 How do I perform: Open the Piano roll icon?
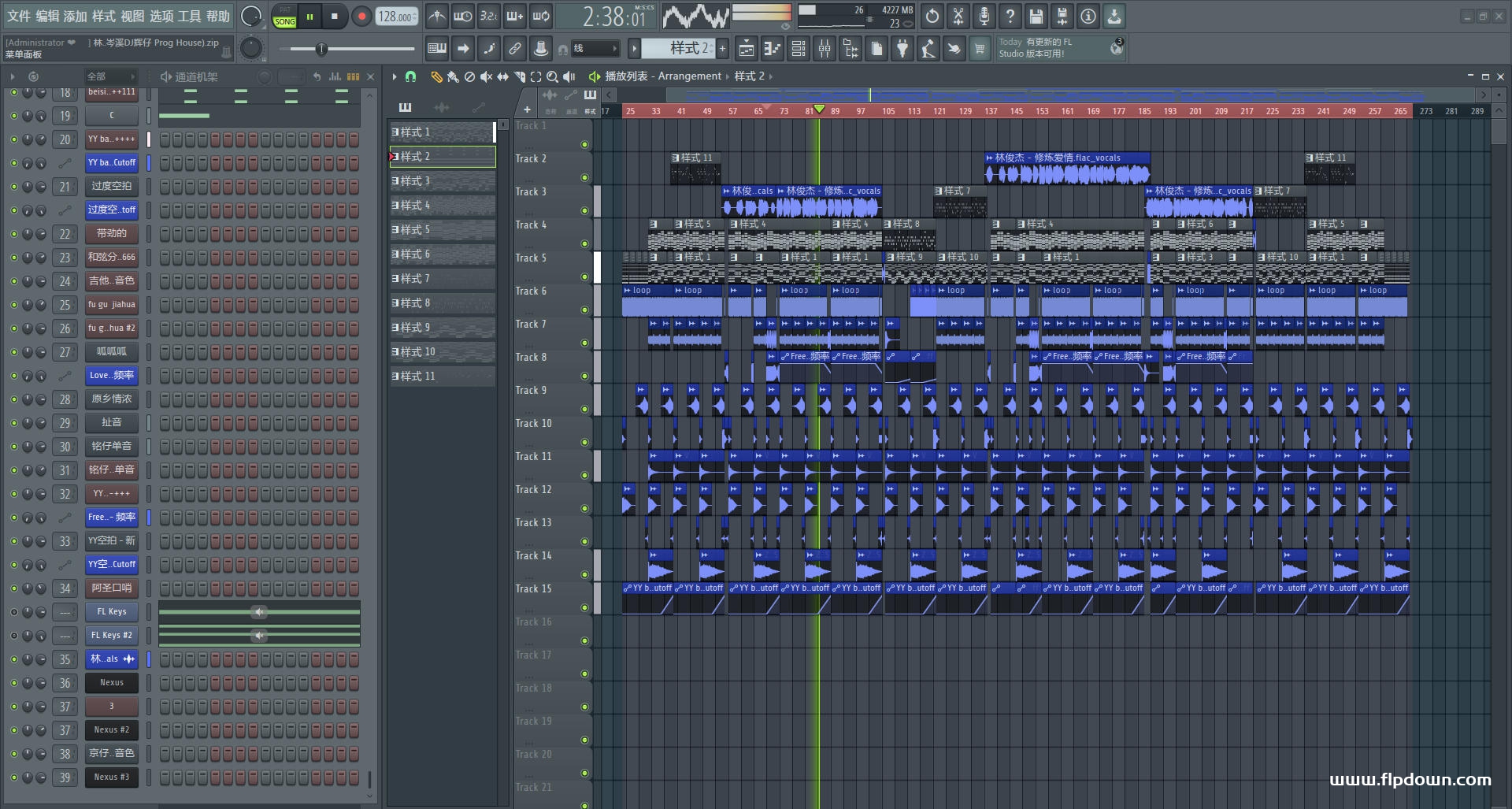[x=773, y=49]
